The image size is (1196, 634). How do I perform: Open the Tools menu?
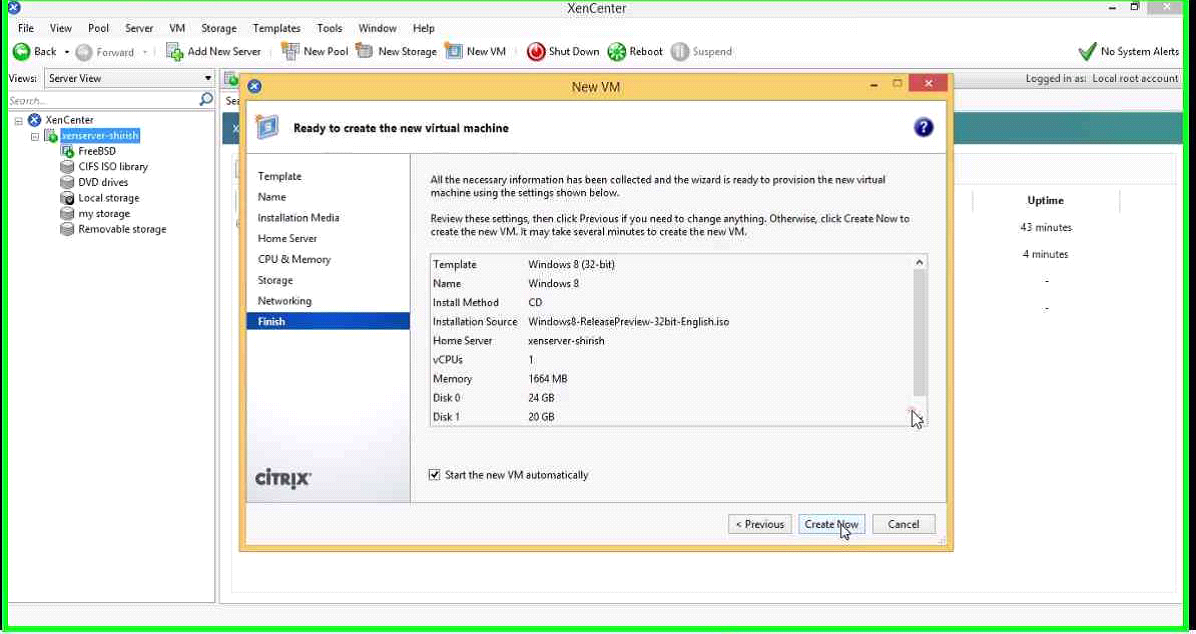[x=330, y=28]
